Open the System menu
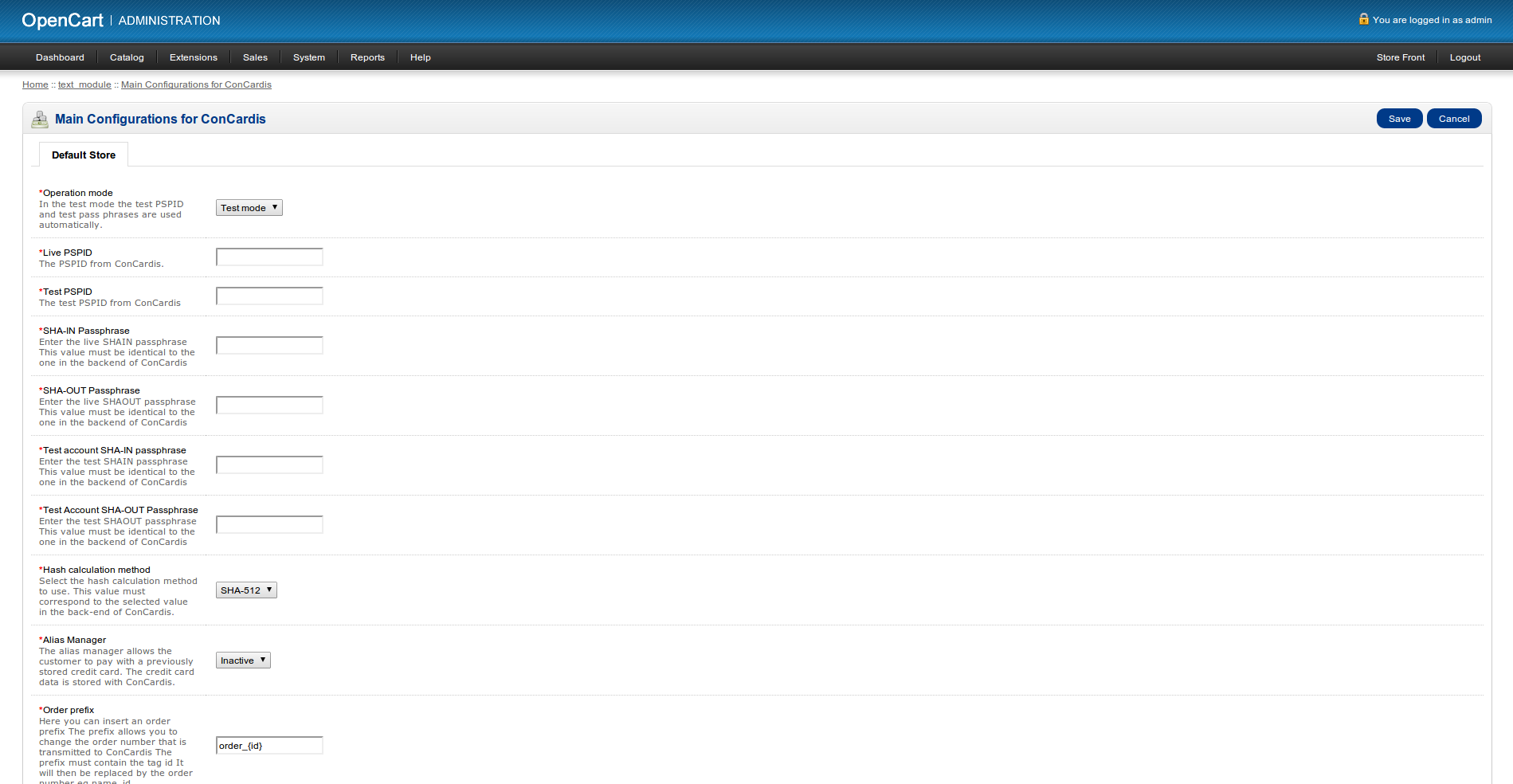 pos(308,57)
